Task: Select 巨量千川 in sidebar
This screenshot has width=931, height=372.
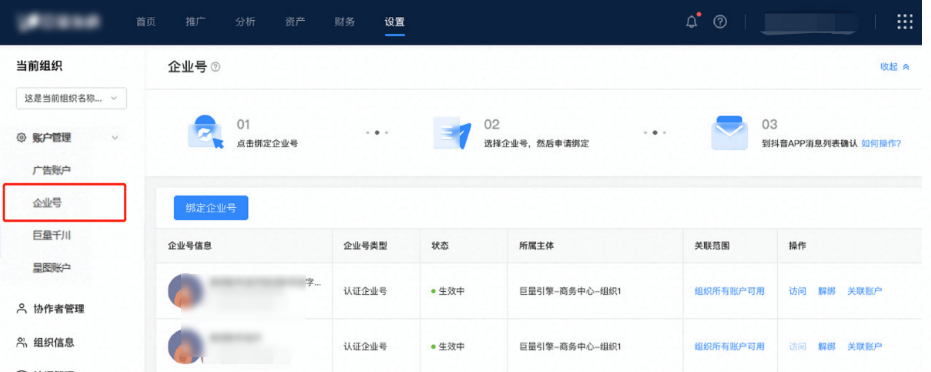Action: point(52,236)
